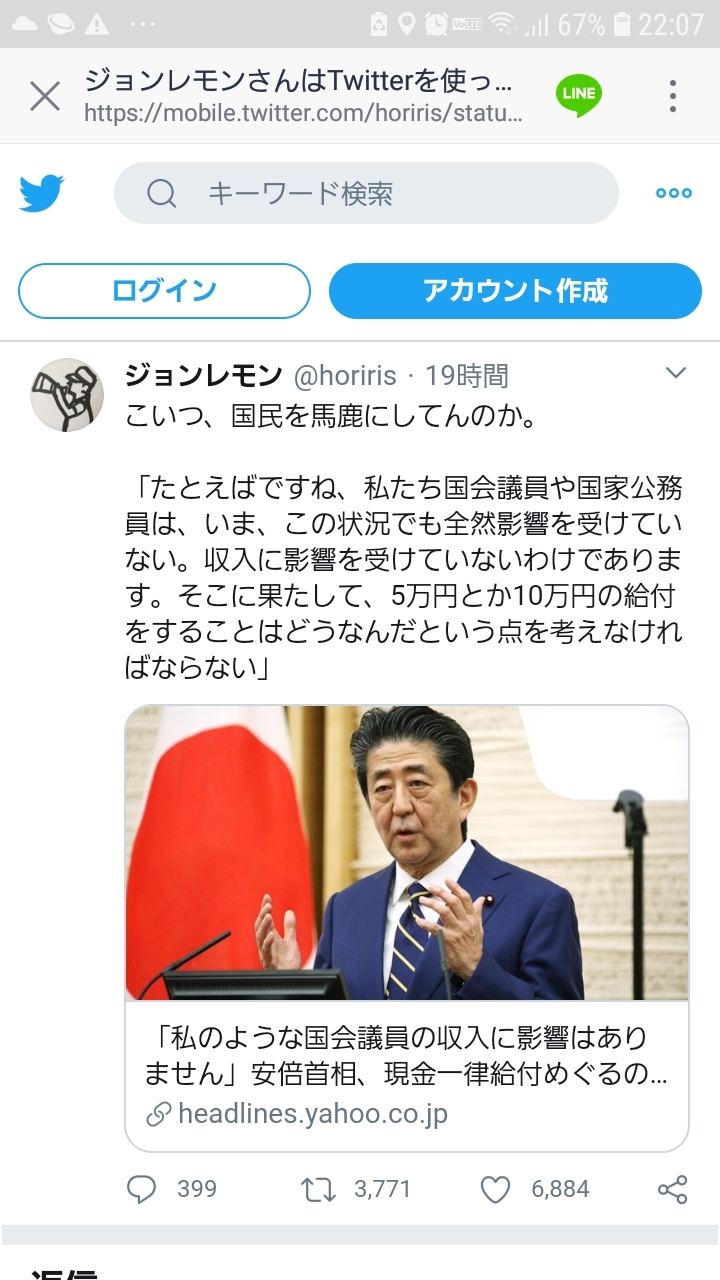Screen dimensions: 720x1280
Task: Expand tweet options chevron
Action: coord(676,374)
